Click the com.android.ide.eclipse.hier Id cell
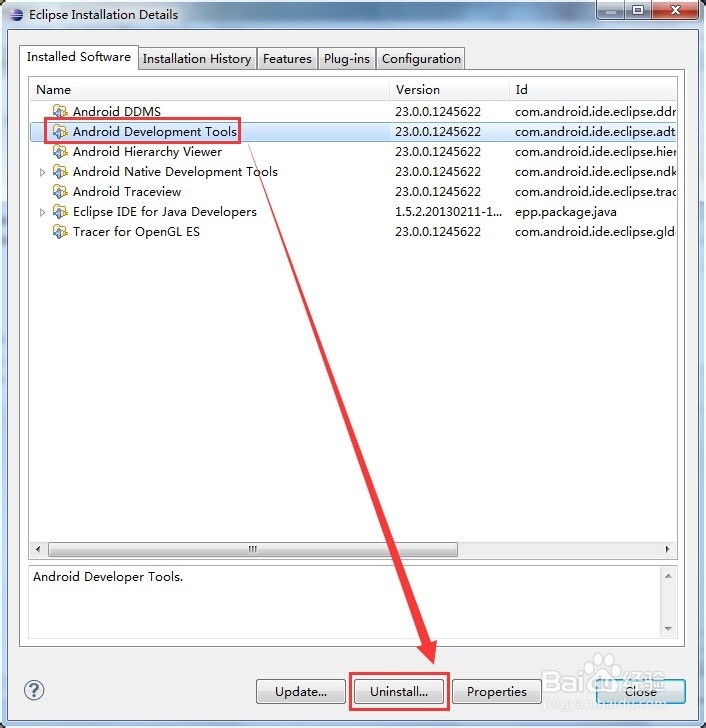The height and width of the screenshot is (728, 706). [x=595, y=152]
